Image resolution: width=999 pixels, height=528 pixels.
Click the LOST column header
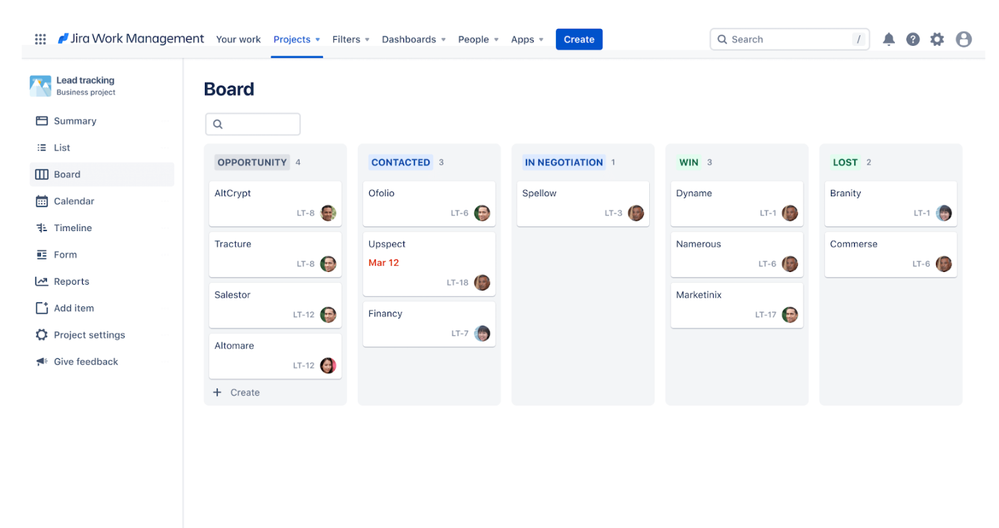point(845,162)
